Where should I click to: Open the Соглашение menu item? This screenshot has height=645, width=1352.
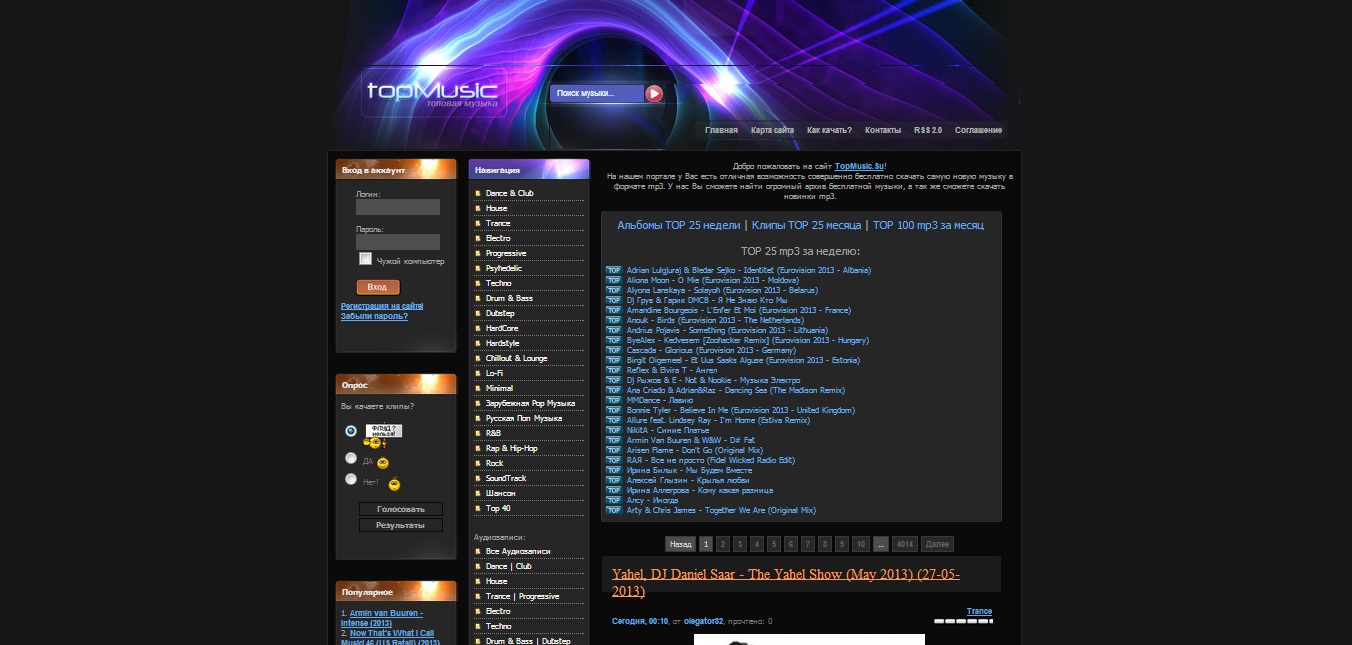(978, 130)
